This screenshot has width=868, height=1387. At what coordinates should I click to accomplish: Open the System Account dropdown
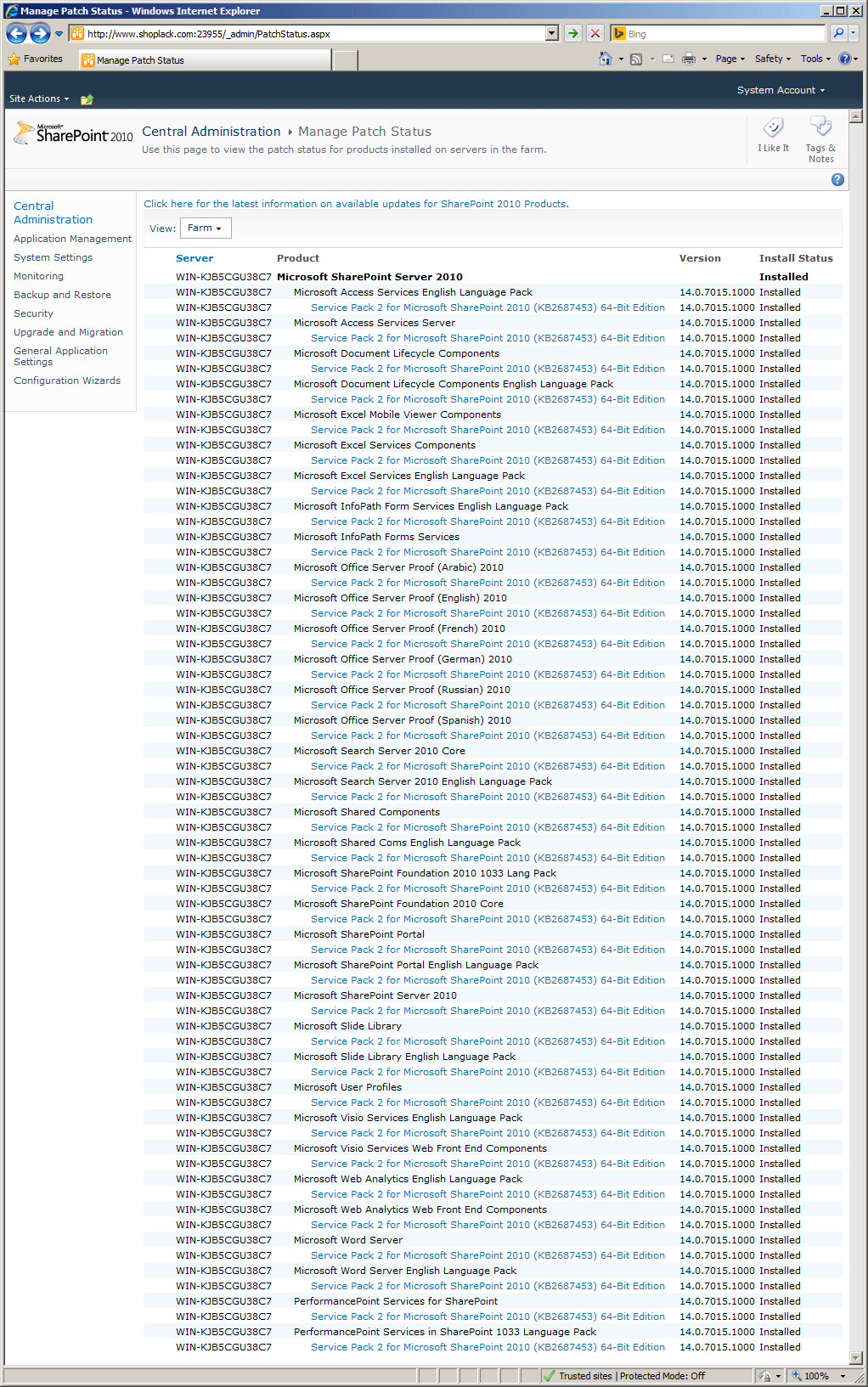click(x=781, y=90)
